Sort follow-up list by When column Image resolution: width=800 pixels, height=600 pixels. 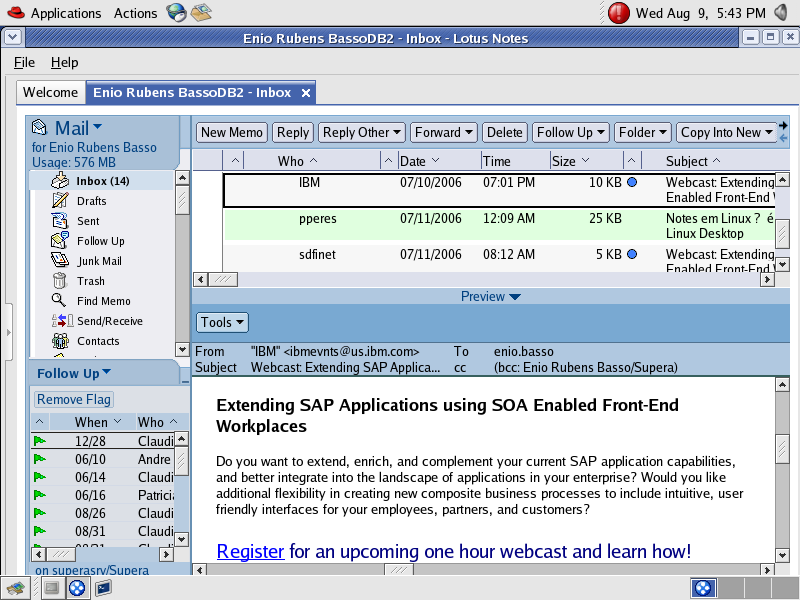92,422
